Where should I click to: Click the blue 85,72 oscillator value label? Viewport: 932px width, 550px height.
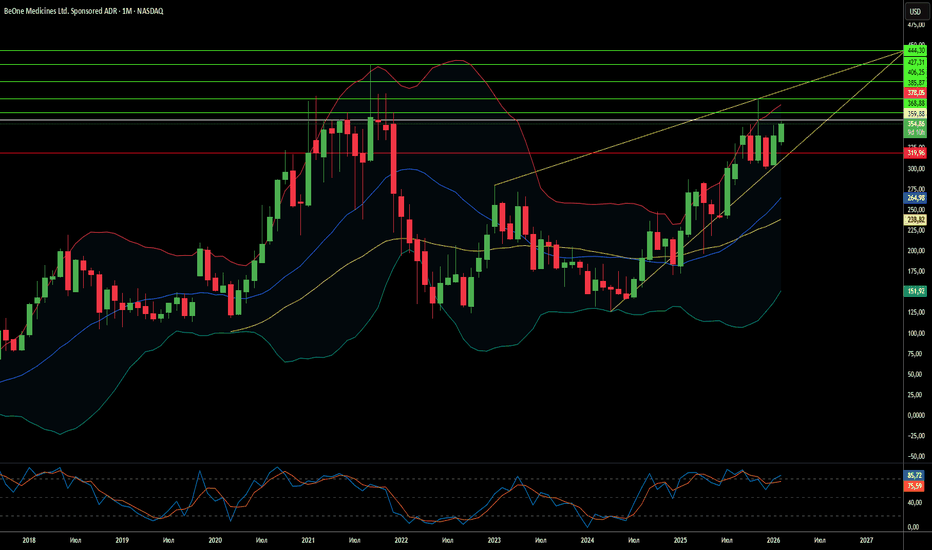[x=915, y=475]
